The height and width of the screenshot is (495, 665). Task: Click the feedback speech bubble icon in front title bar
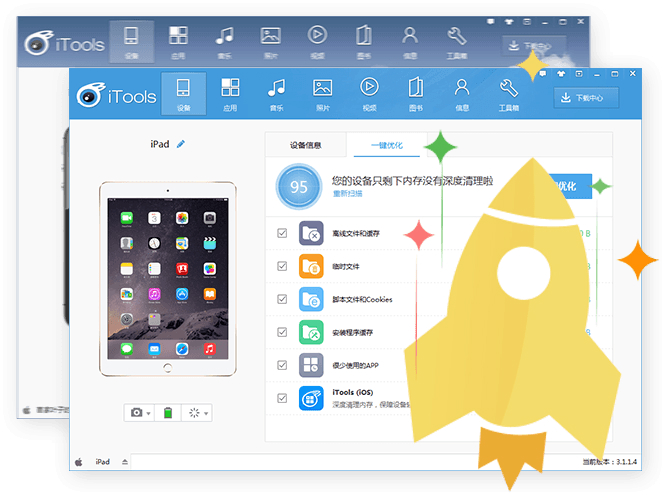coord(543,74)
